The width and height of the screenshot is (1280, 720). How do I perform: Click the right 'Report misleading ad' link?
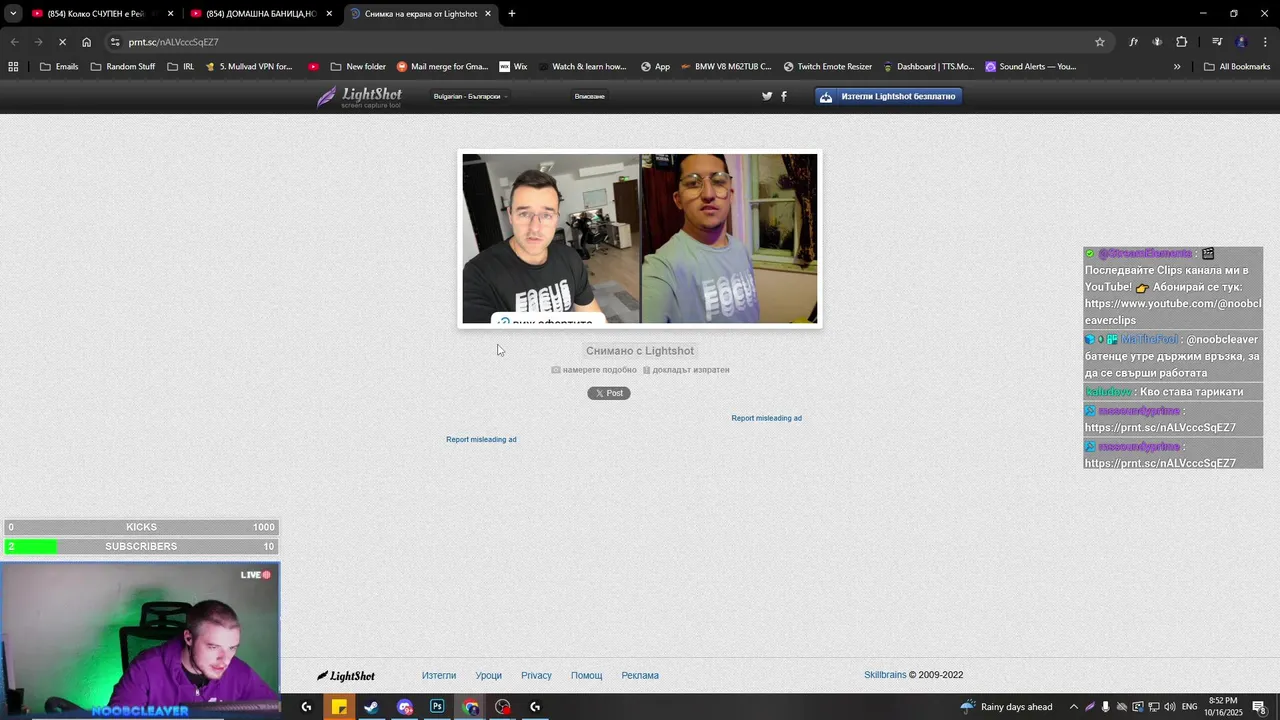(x=766, y=418)
